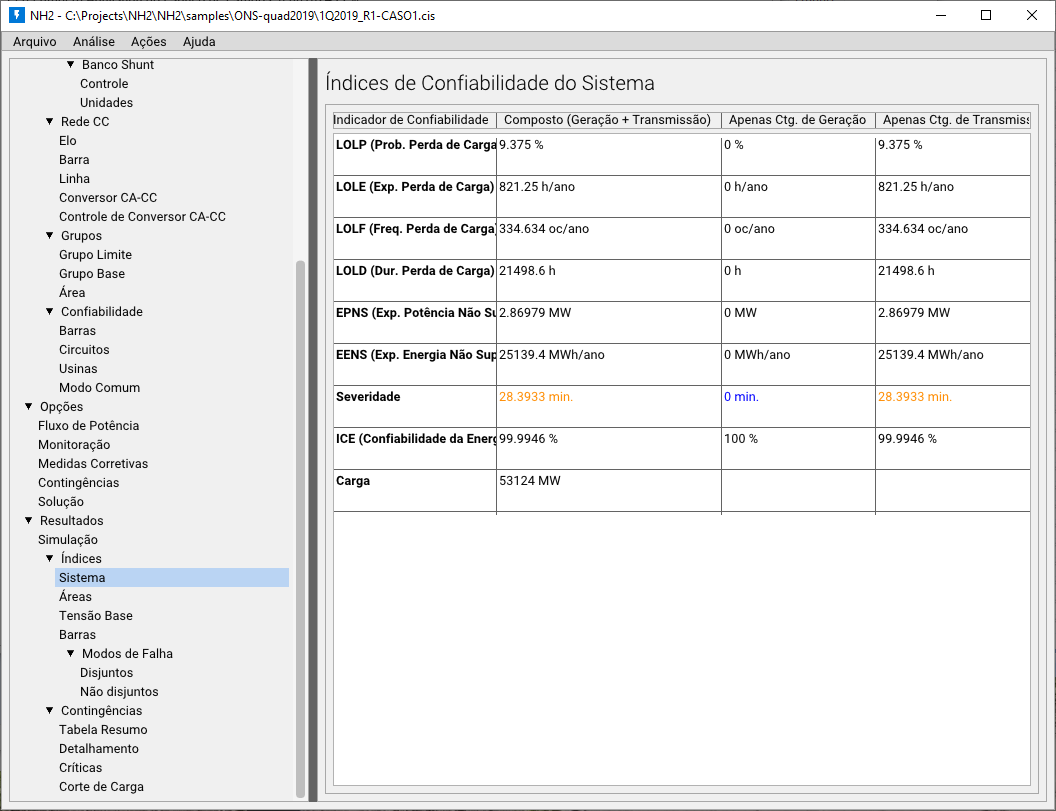Select the EPNS 2.86979 MW composite cell
Viewport: 1056px width, 811px height.
(609, 323)
